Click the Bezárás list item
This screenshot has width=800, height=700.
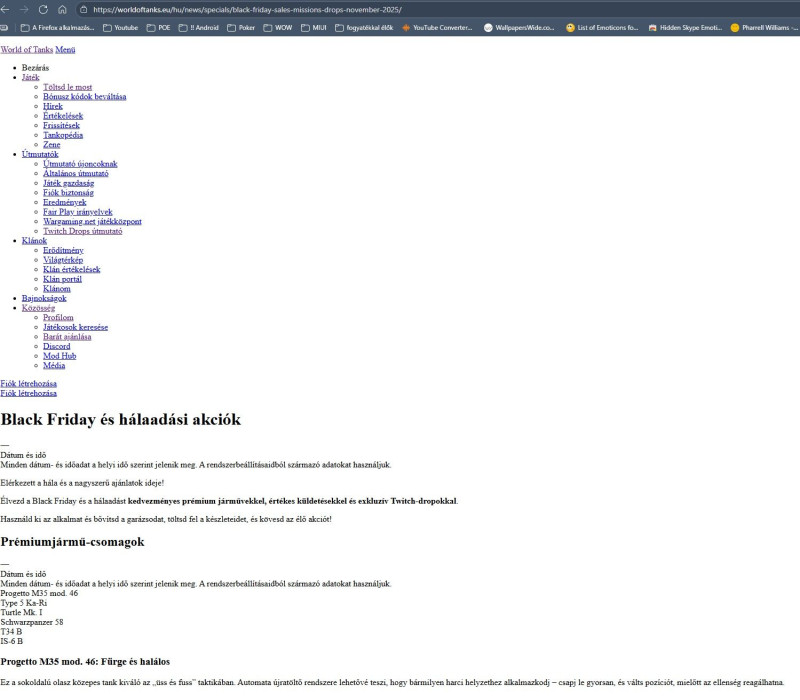coord(35,67)
